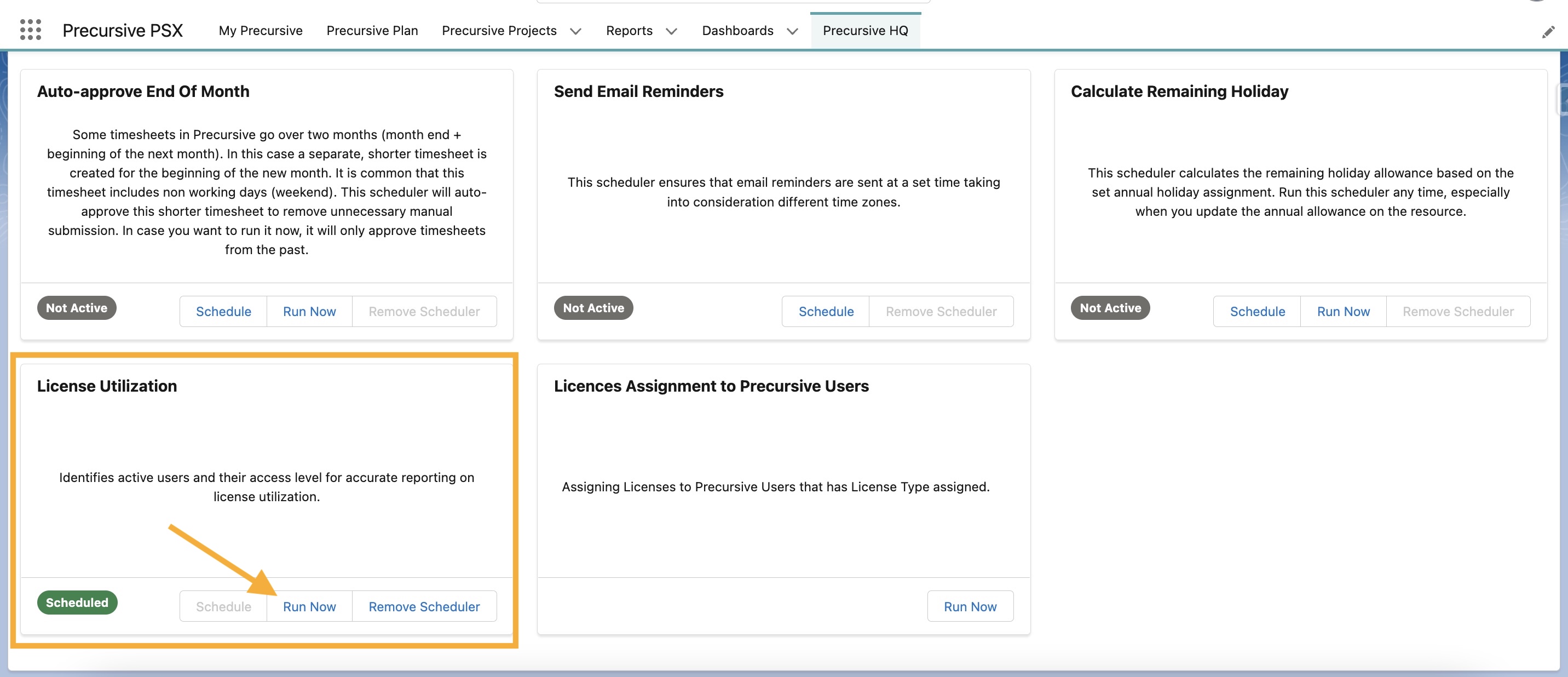Remove Scheduler on Send Email Reminders

941,311
